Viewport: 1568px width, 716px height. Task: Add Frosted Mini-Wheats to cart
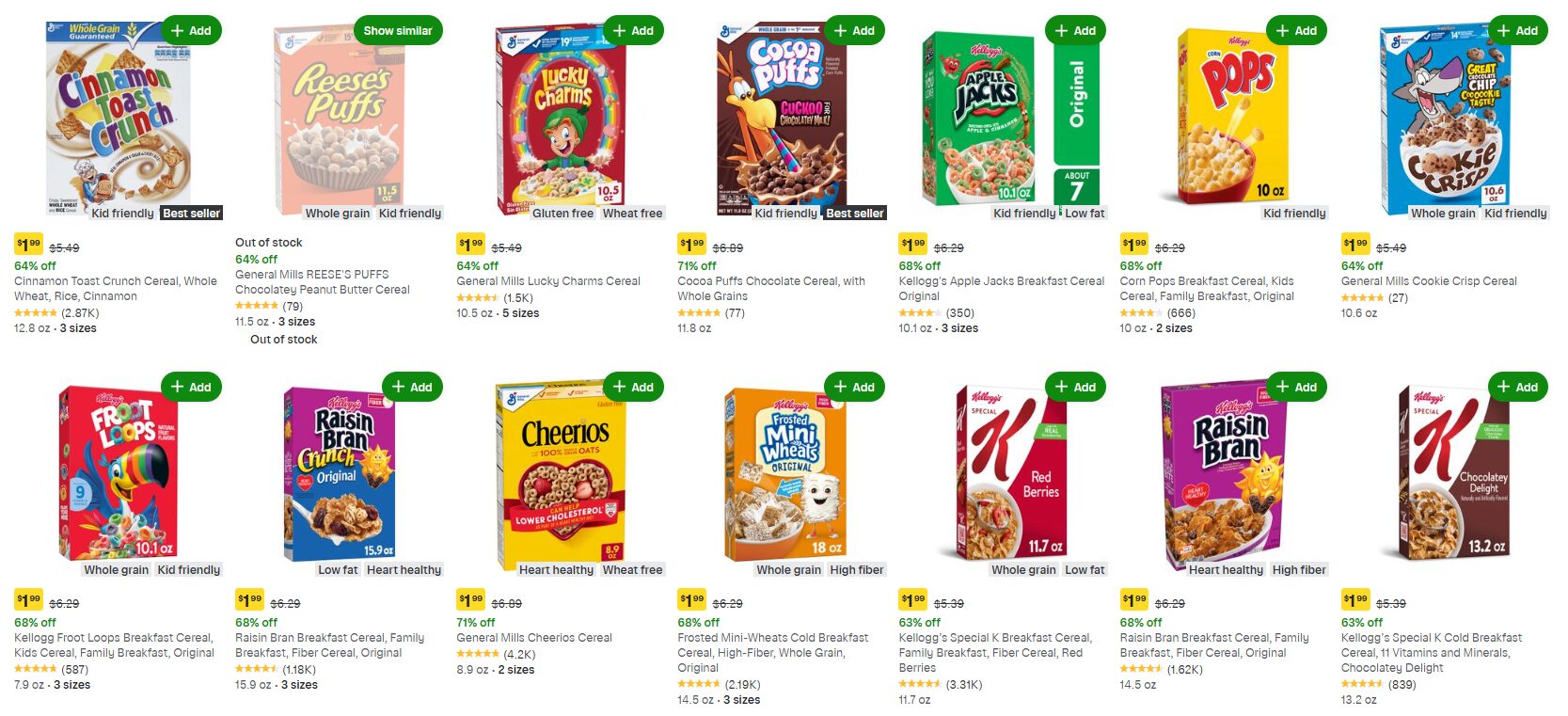854,387
